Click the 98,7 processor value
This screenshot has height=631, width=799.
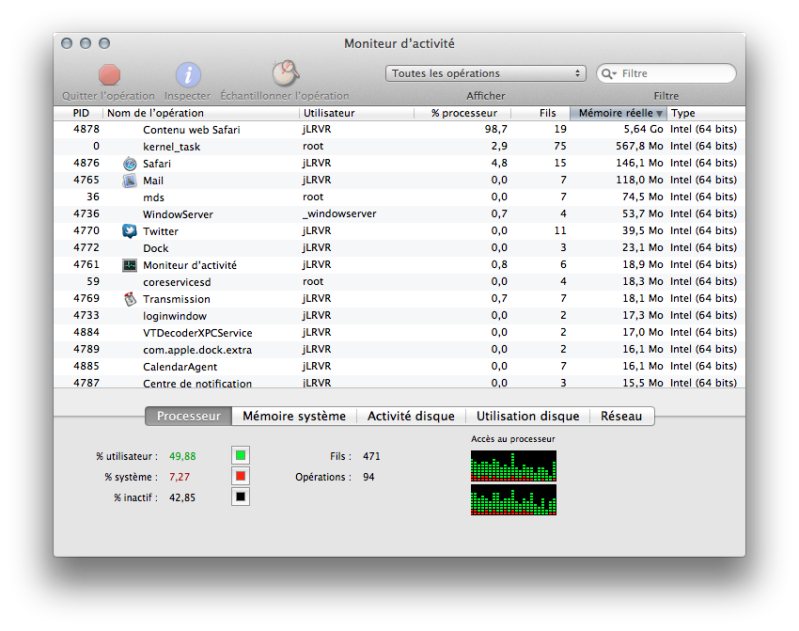coord(496,129)
